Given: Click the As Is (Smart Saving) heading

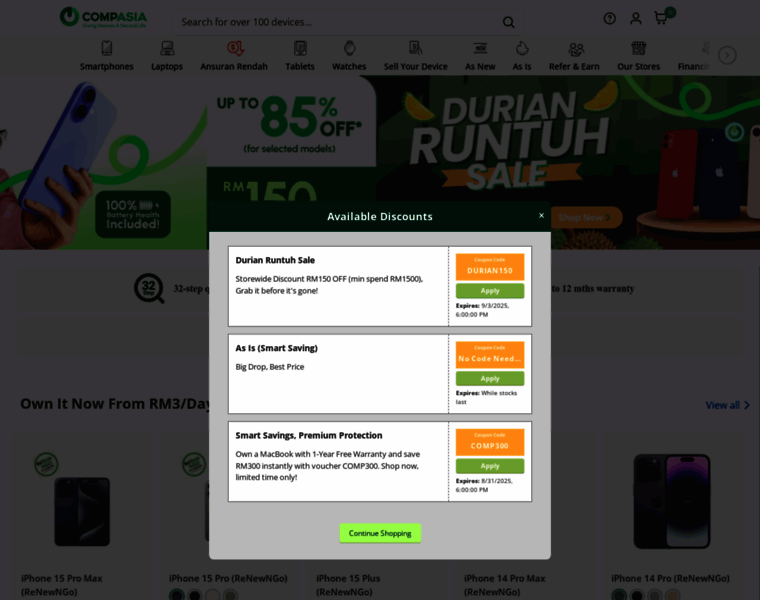Looking at the screenshot, I should (x=276, y=348).
